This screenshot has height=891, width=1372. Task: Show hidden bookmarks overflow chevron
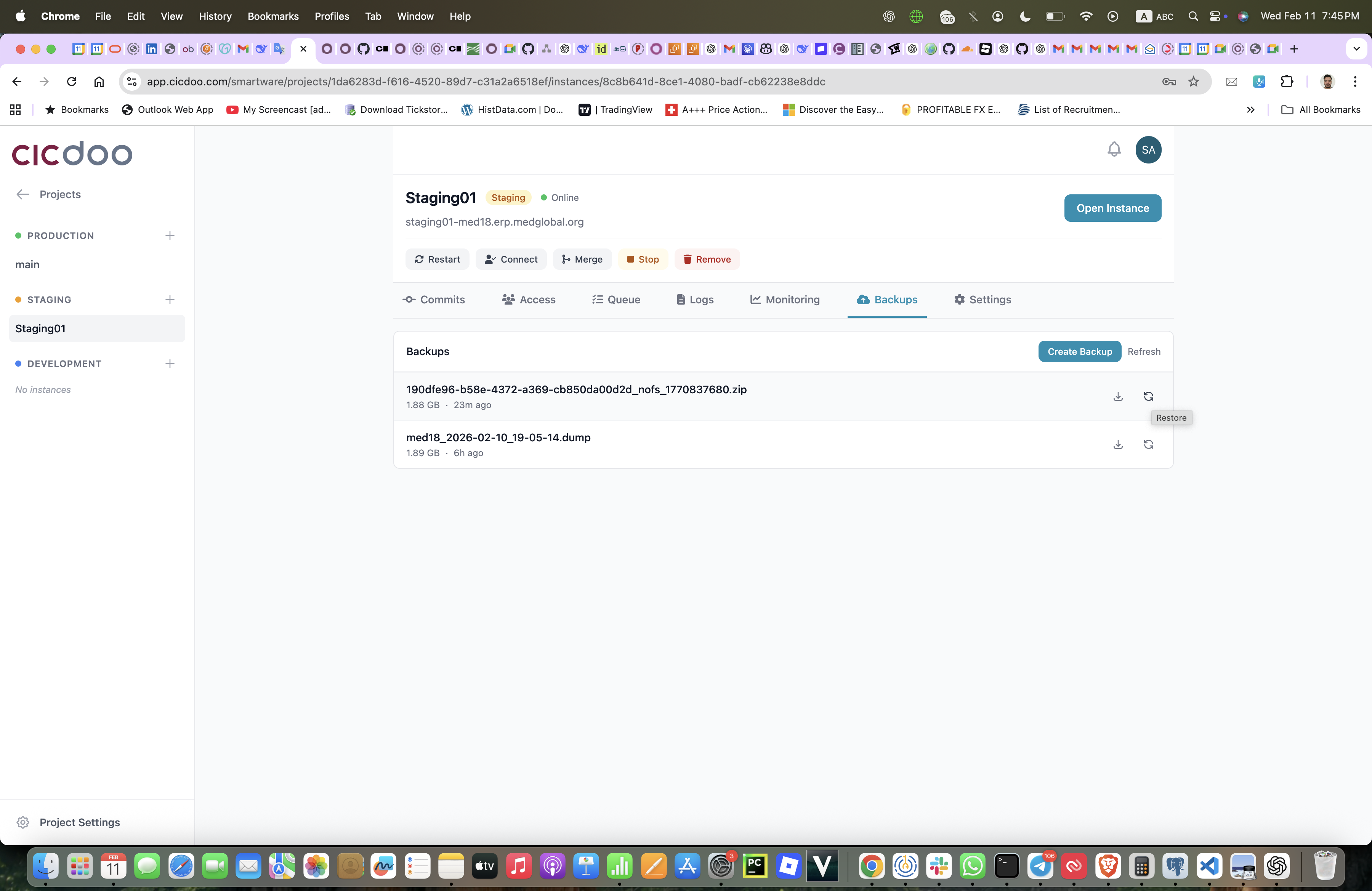tap(1250, 109)
